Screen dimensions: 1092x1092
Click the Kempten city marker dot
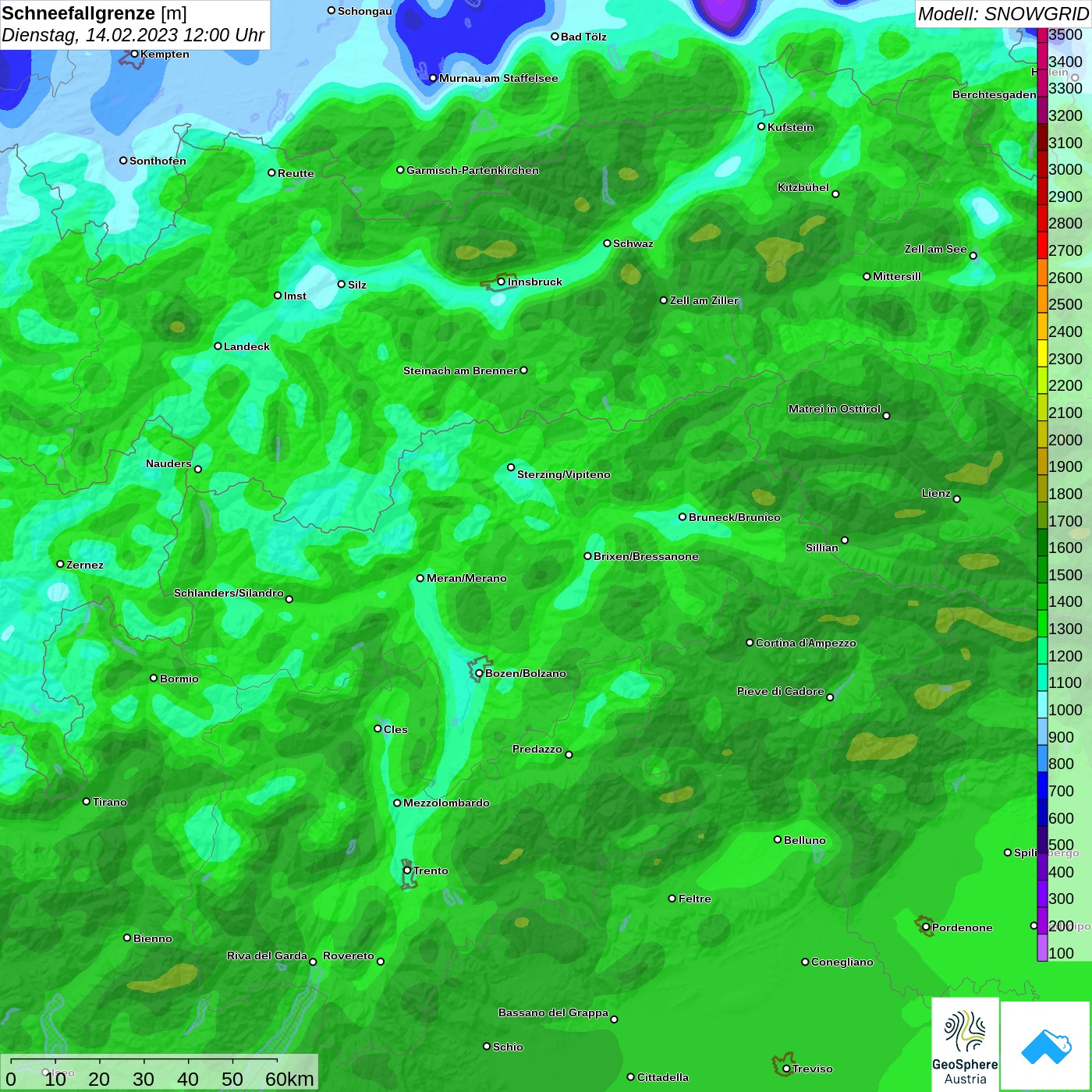[134, 54]
